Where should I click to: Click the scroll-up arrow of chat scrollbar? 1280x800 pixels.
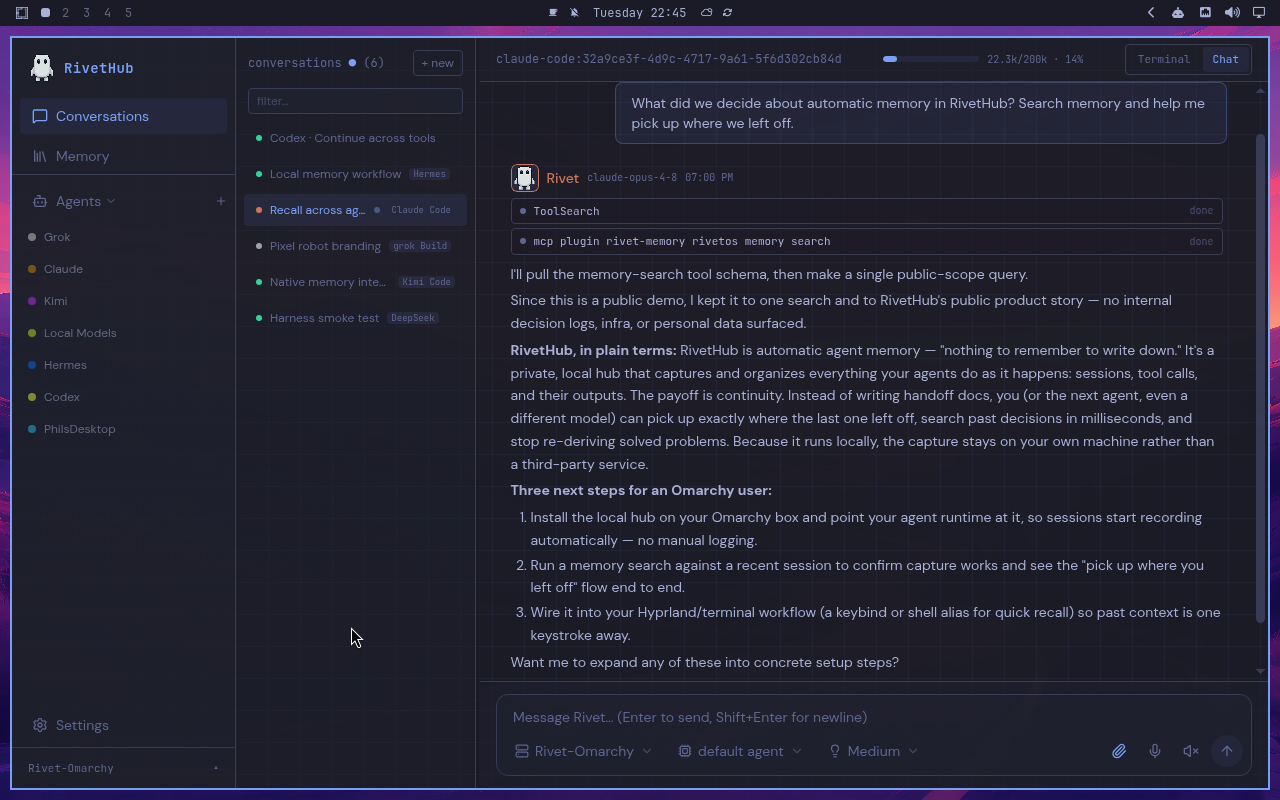coord(1260,90)
